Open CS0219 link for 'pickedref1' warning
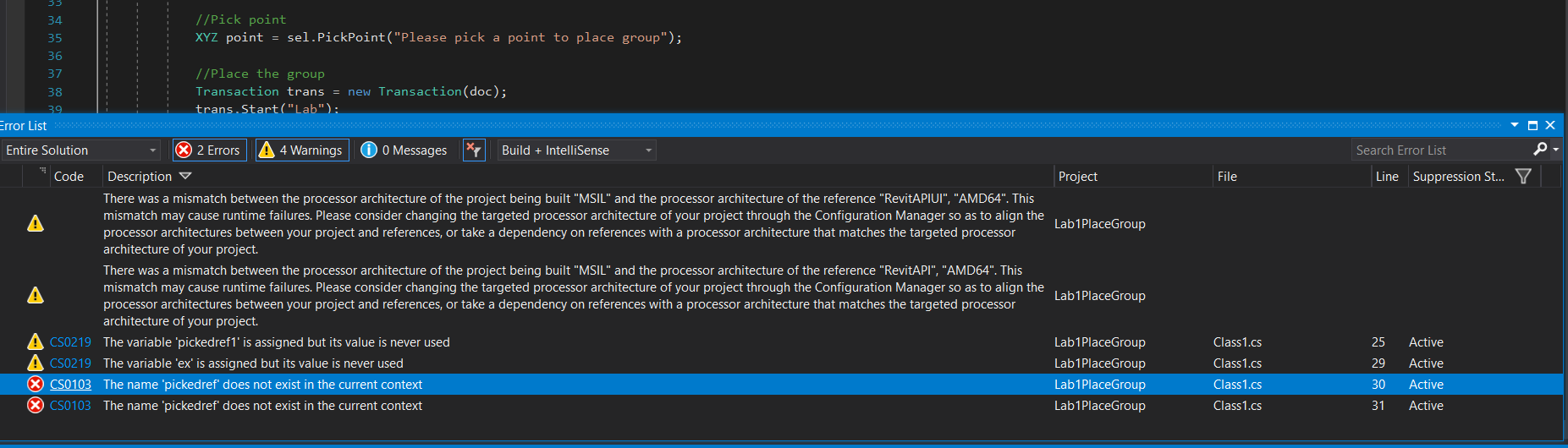Image resolution: width=1568 pixels, height=448 pixels. coord(70,342)
